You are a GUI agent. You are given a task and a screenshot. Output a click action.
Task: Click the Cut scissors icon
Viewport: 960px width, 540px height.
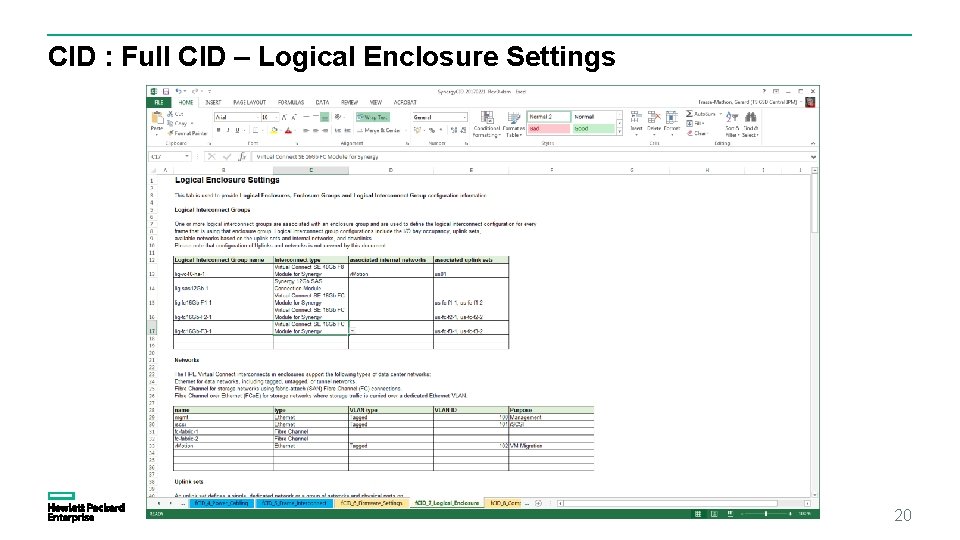170,114
